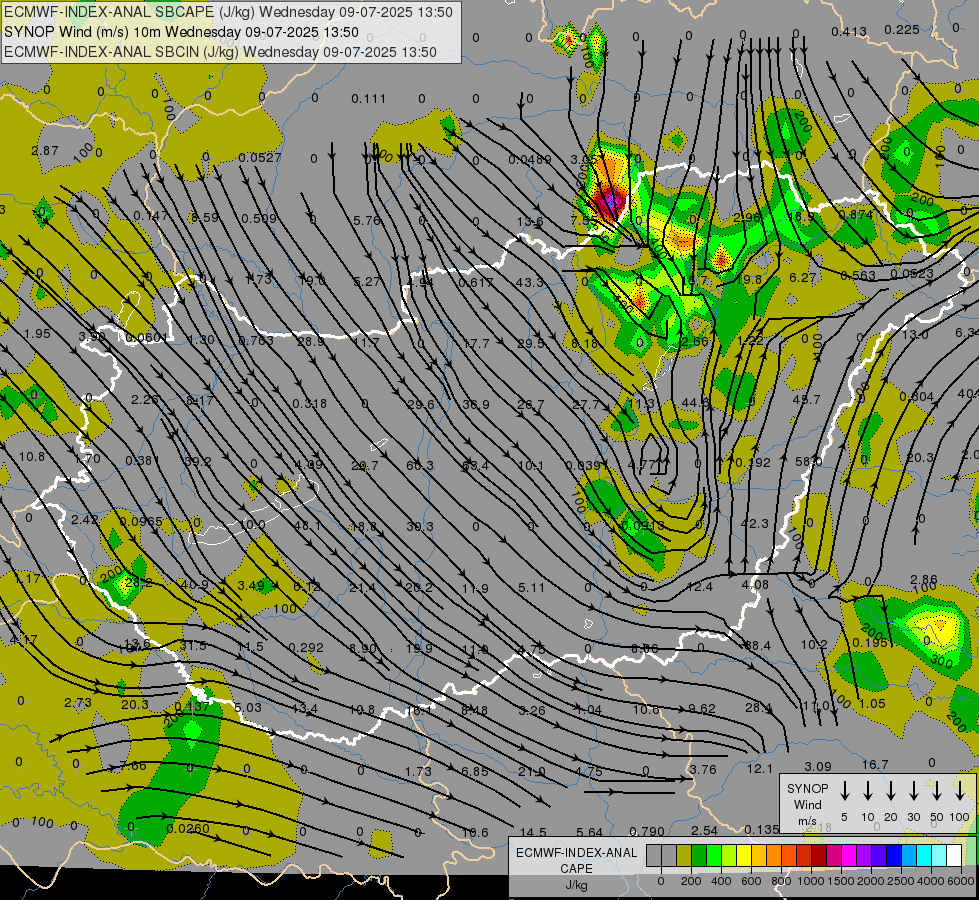Click the CIN value 2.73
This screenshot has width=979, height=900.
pos(78,703)
